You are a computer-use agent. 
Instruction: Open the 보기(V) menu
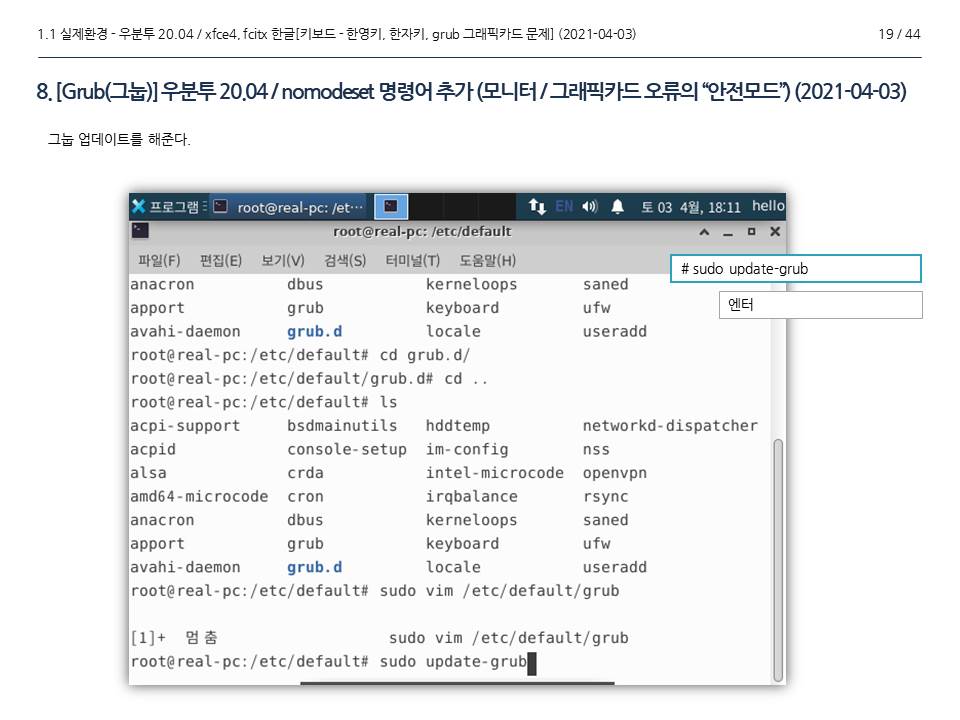[x=283, y=260]
